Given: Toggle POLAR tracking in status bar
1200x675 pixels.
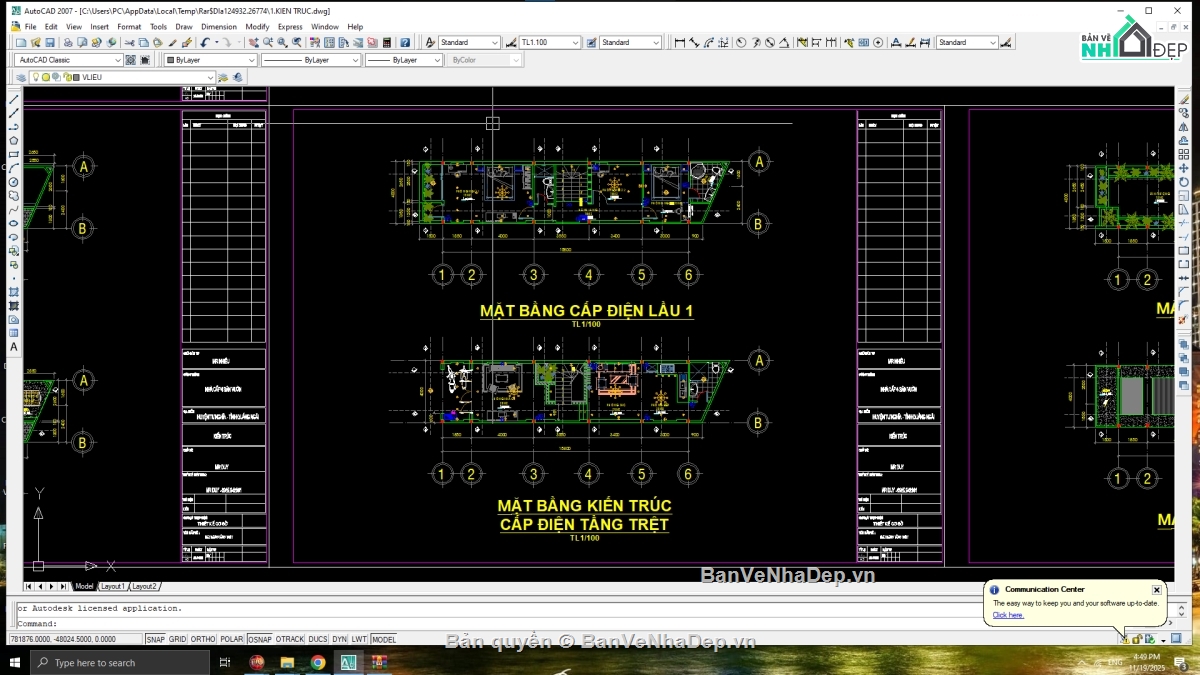Looking at the screenshot, I should (x=232, y=639).
